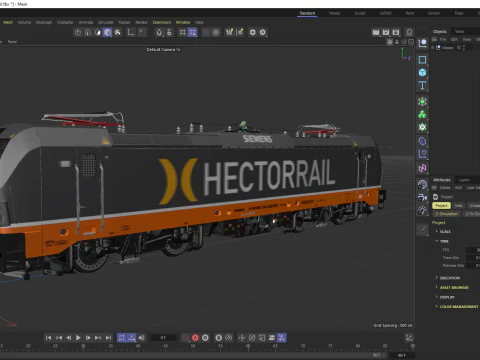The height and width of the screenshot is (360, 480).
Task: Open the Cloner (MoGraph) green icon
Action: [x=422, y=114]
